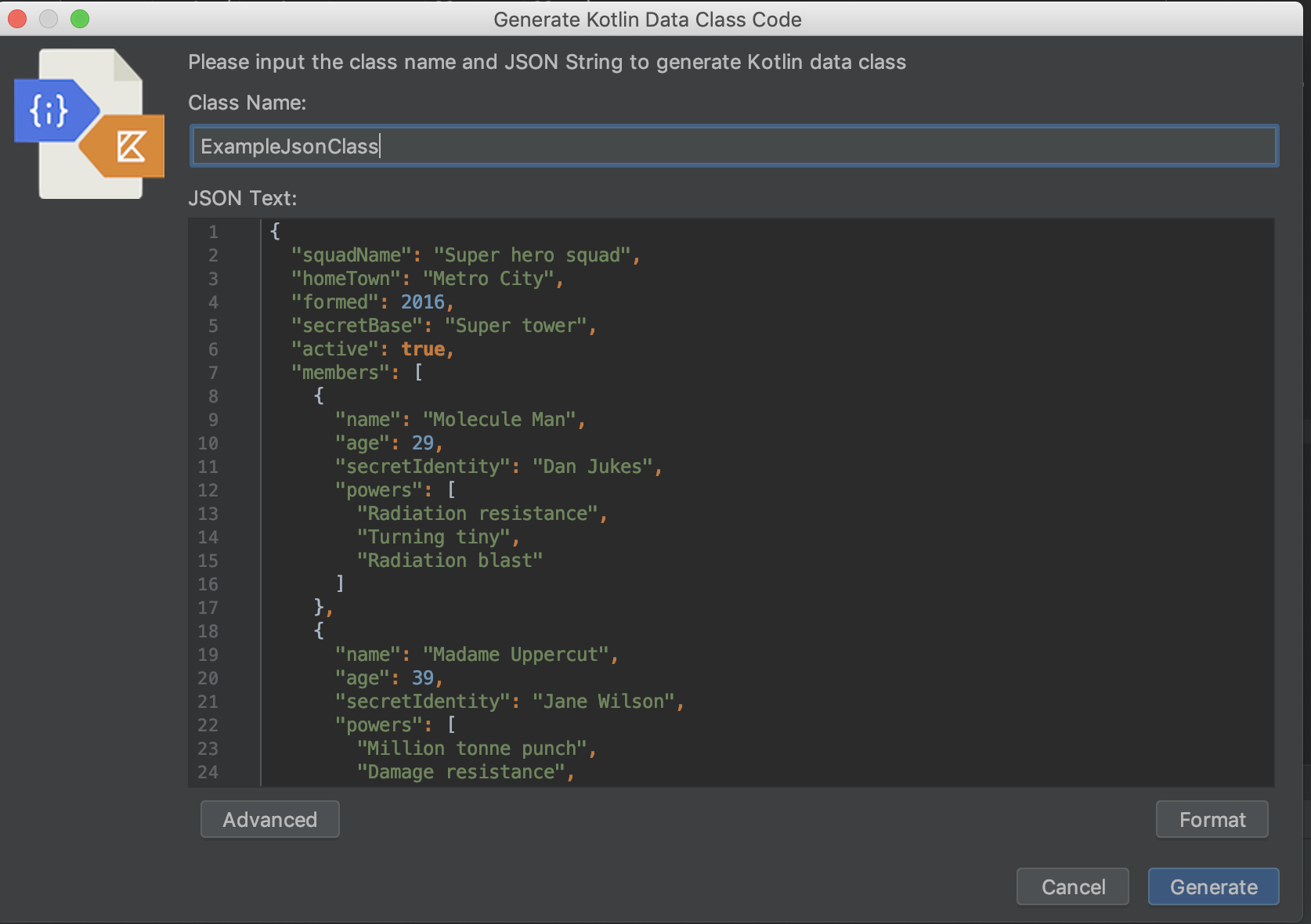Click "Radiation resistance" power string
This screenshot has width=1311, height=924.
[x=478, y=514]
